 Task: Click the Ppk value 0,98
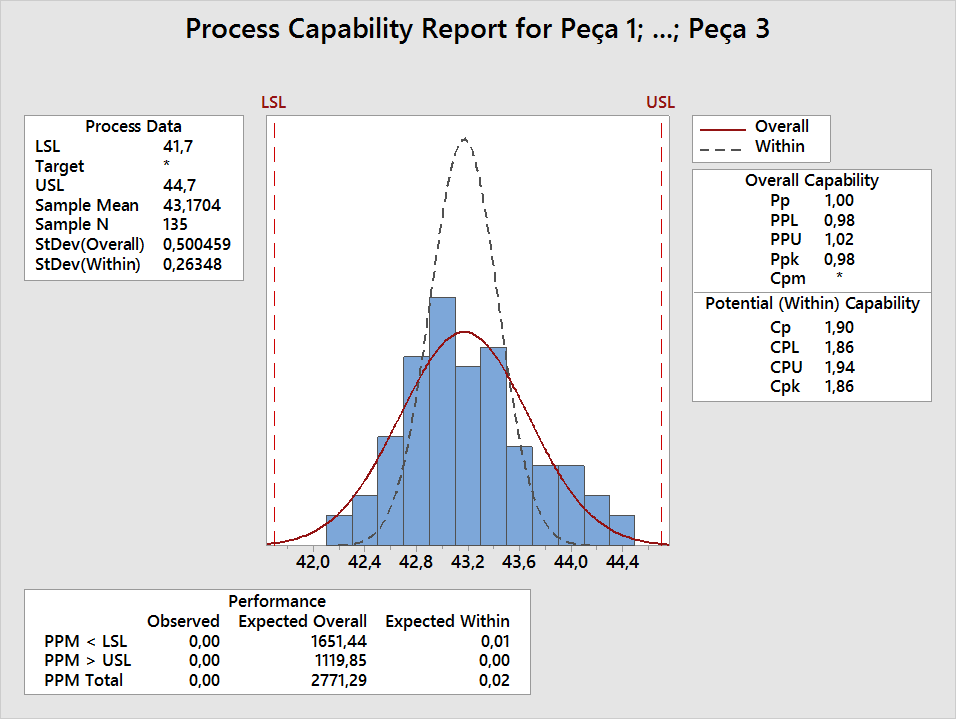[838, 259]
